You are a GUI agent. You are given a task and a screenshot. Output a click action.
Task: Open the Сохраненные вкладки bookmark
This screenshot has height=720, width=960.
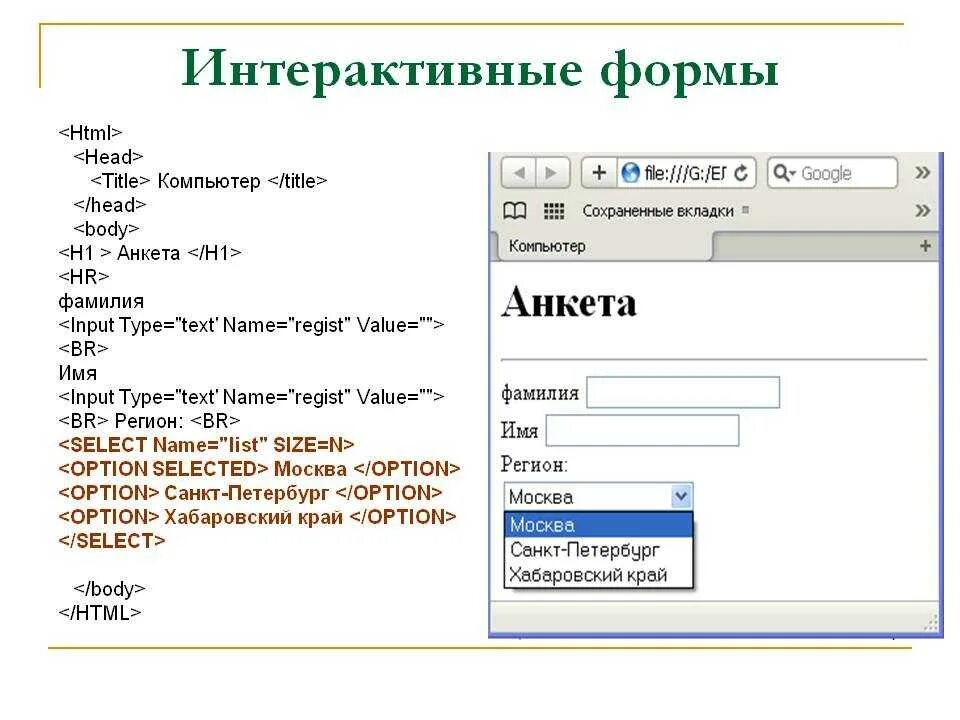tap(658, 211)
